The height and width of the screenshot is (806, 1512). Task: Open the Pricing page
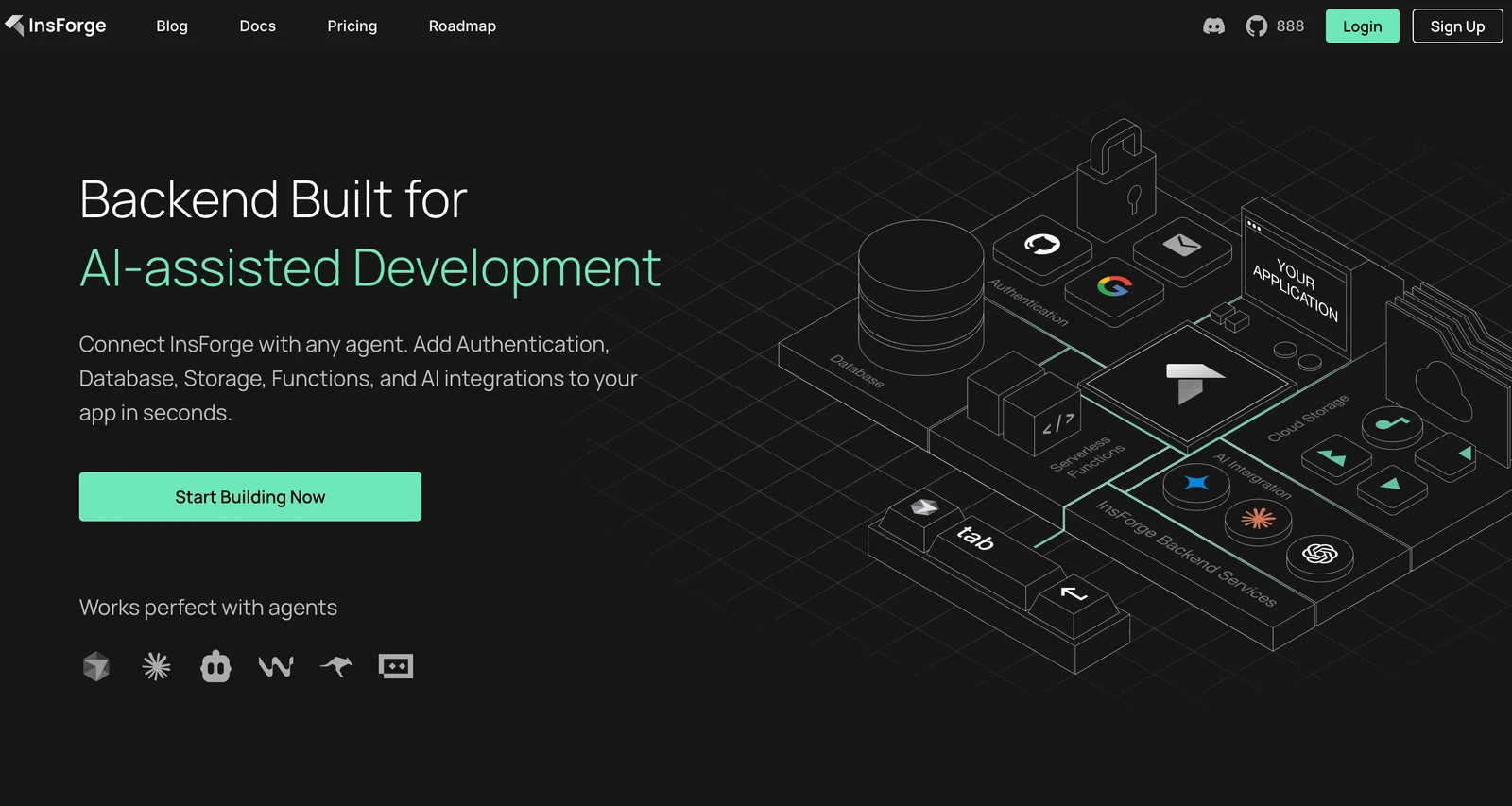[352, 26]
